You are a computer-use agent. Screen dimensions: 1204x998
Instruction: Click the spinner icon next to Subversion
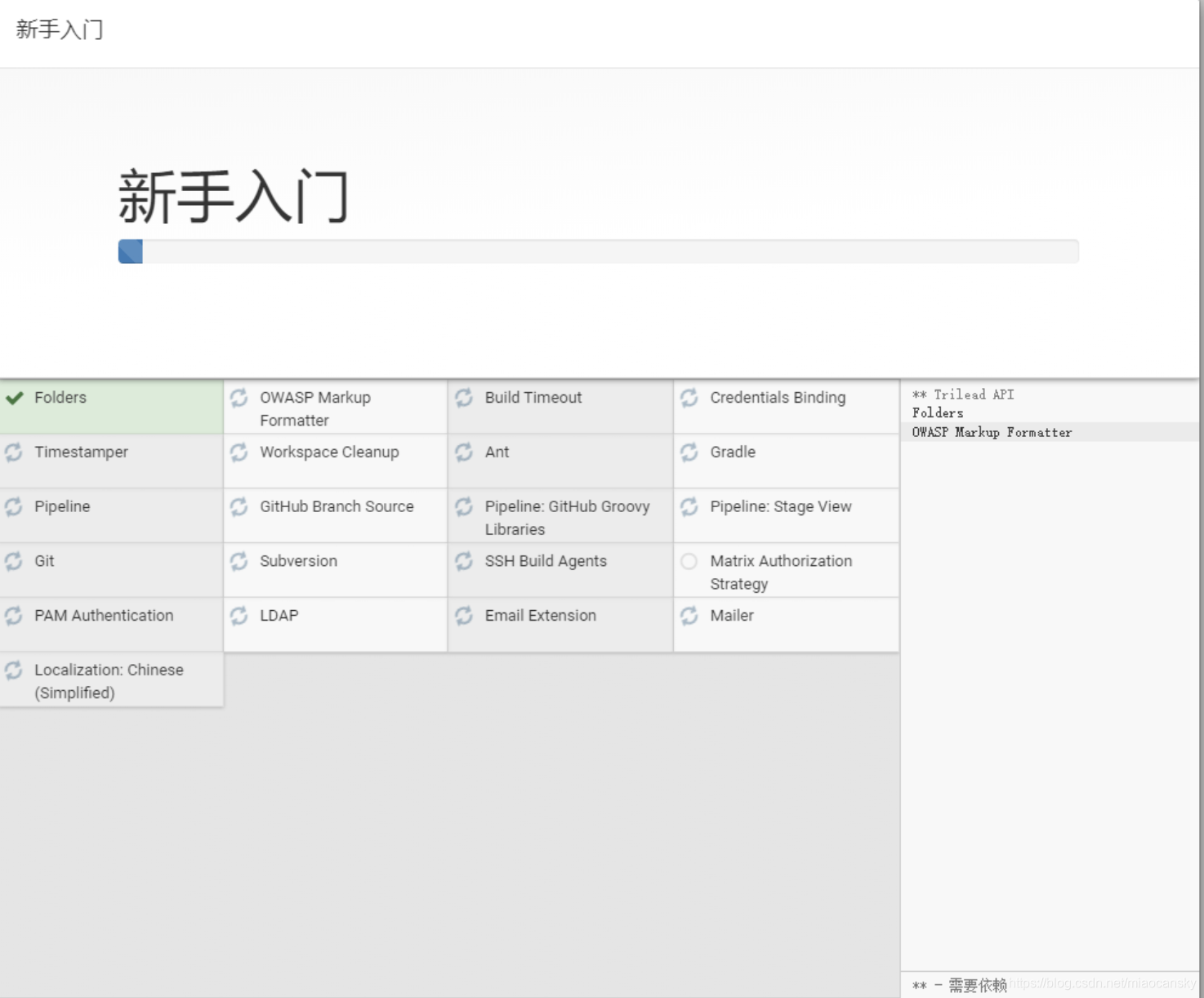point(239,561)
